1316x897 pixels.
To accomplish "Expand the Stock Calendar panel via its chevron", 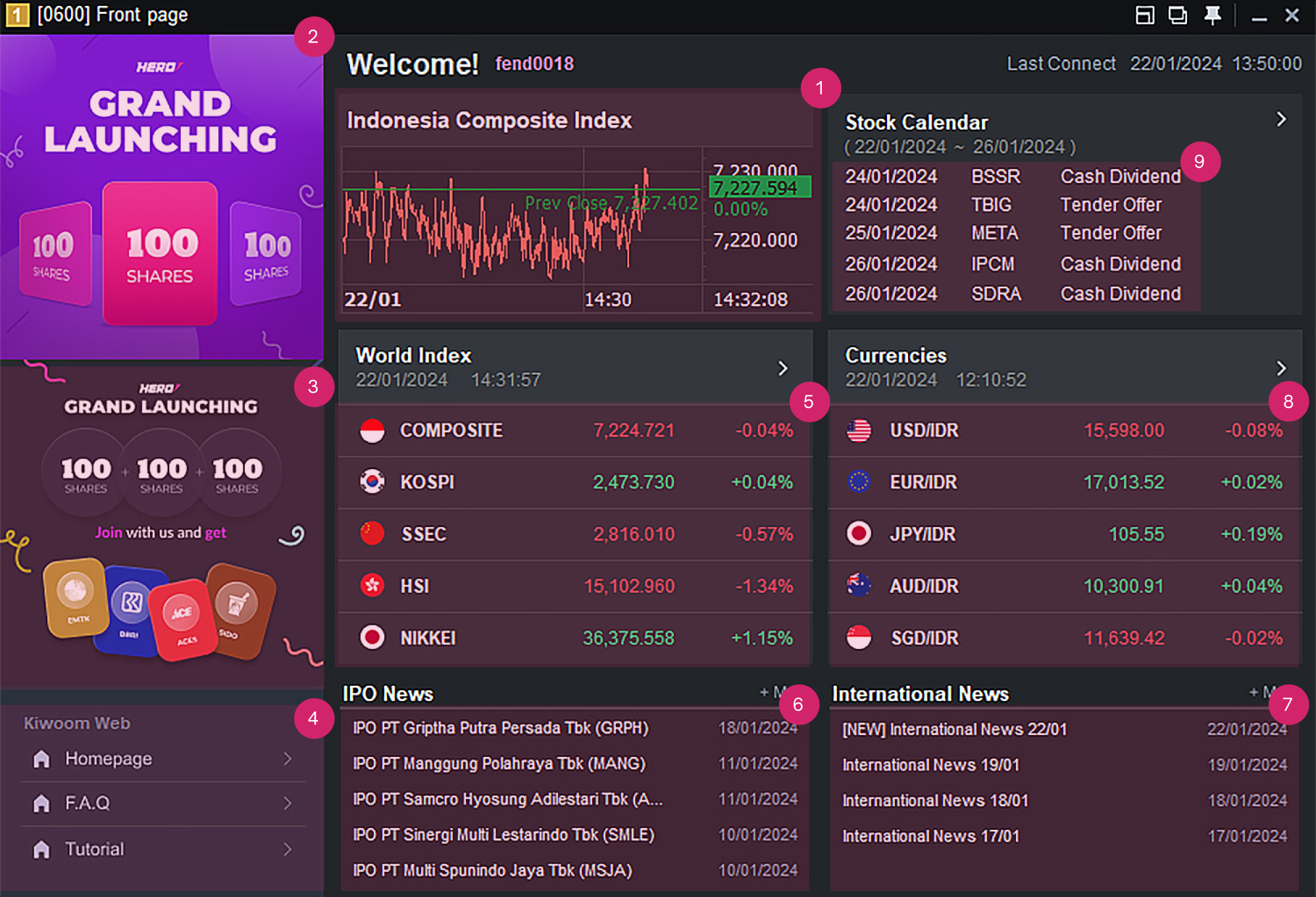I will click(x=1280, y=119).
